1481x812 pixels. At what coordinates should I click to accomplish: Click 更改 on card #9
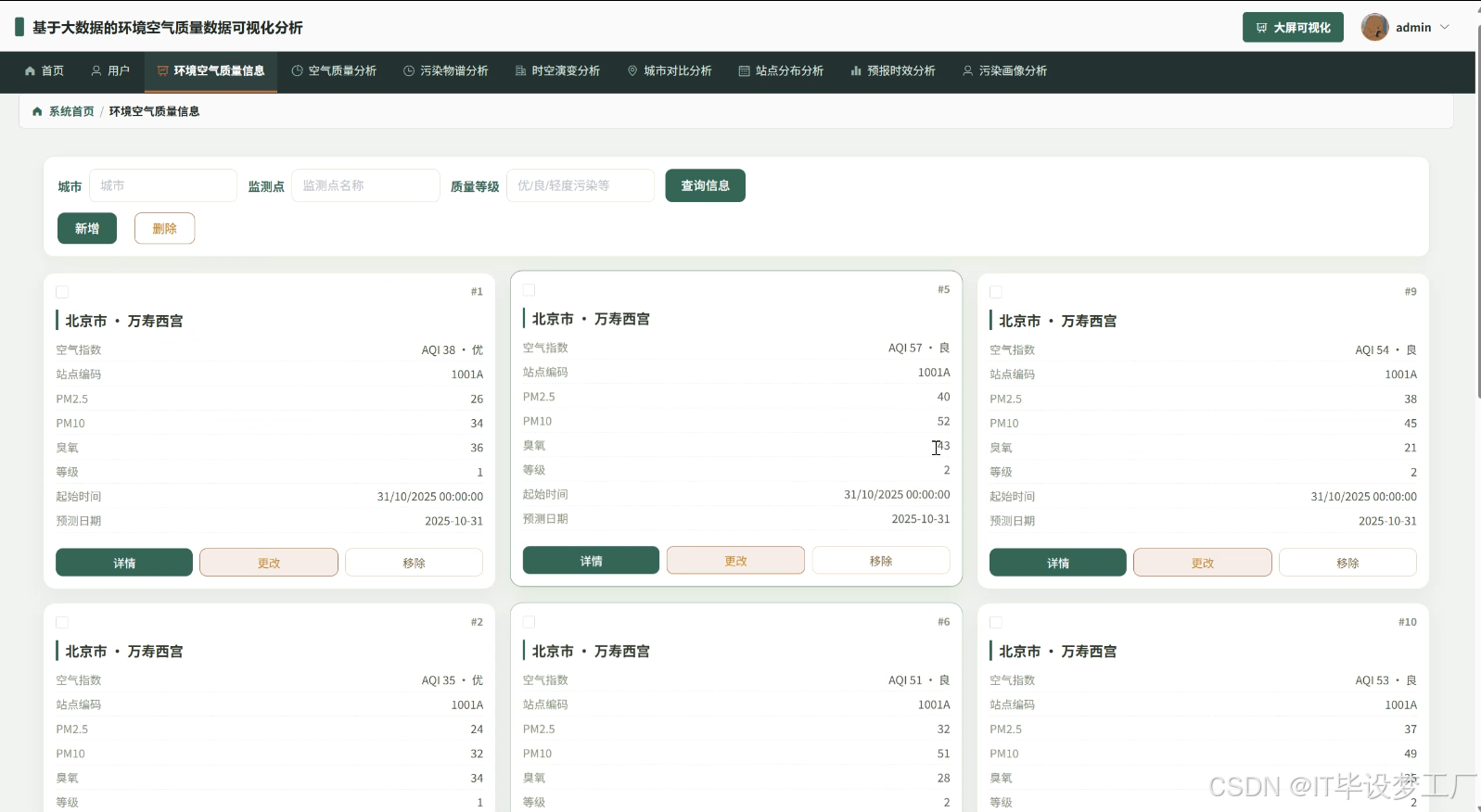tap(1203, 563)
